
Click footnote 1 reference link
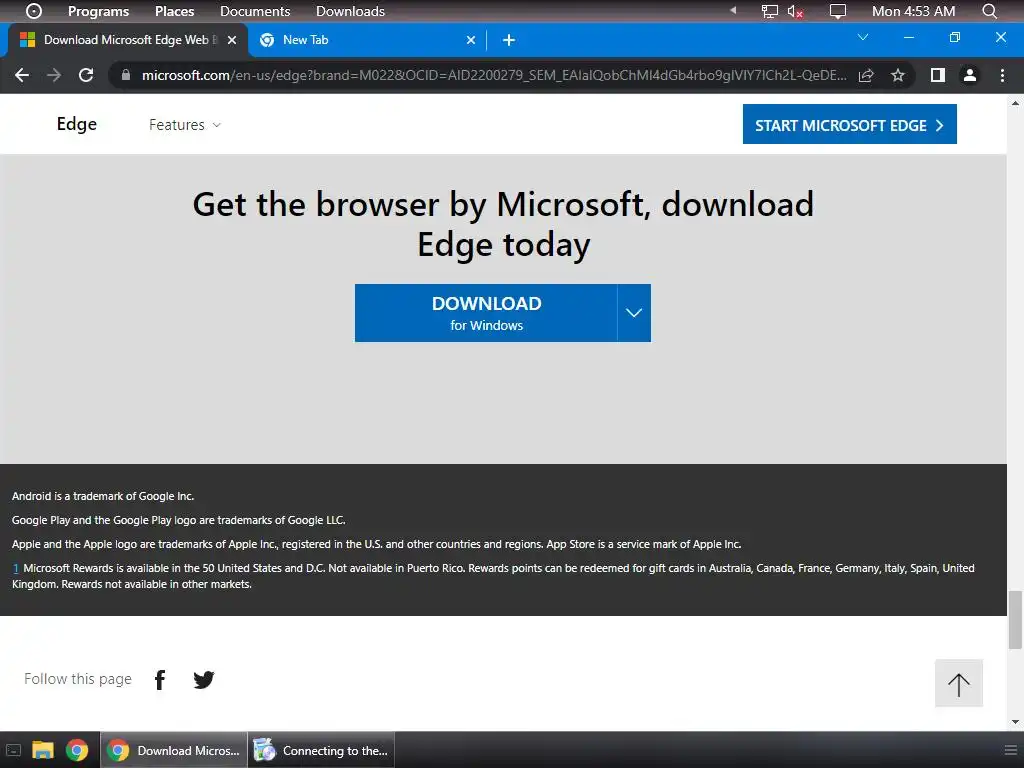click(x=16, y=568)
